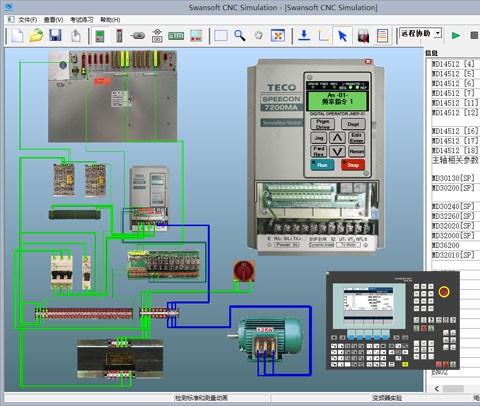Open the 考试练习 menu
The image size is (480, 406).
point(82,20)
